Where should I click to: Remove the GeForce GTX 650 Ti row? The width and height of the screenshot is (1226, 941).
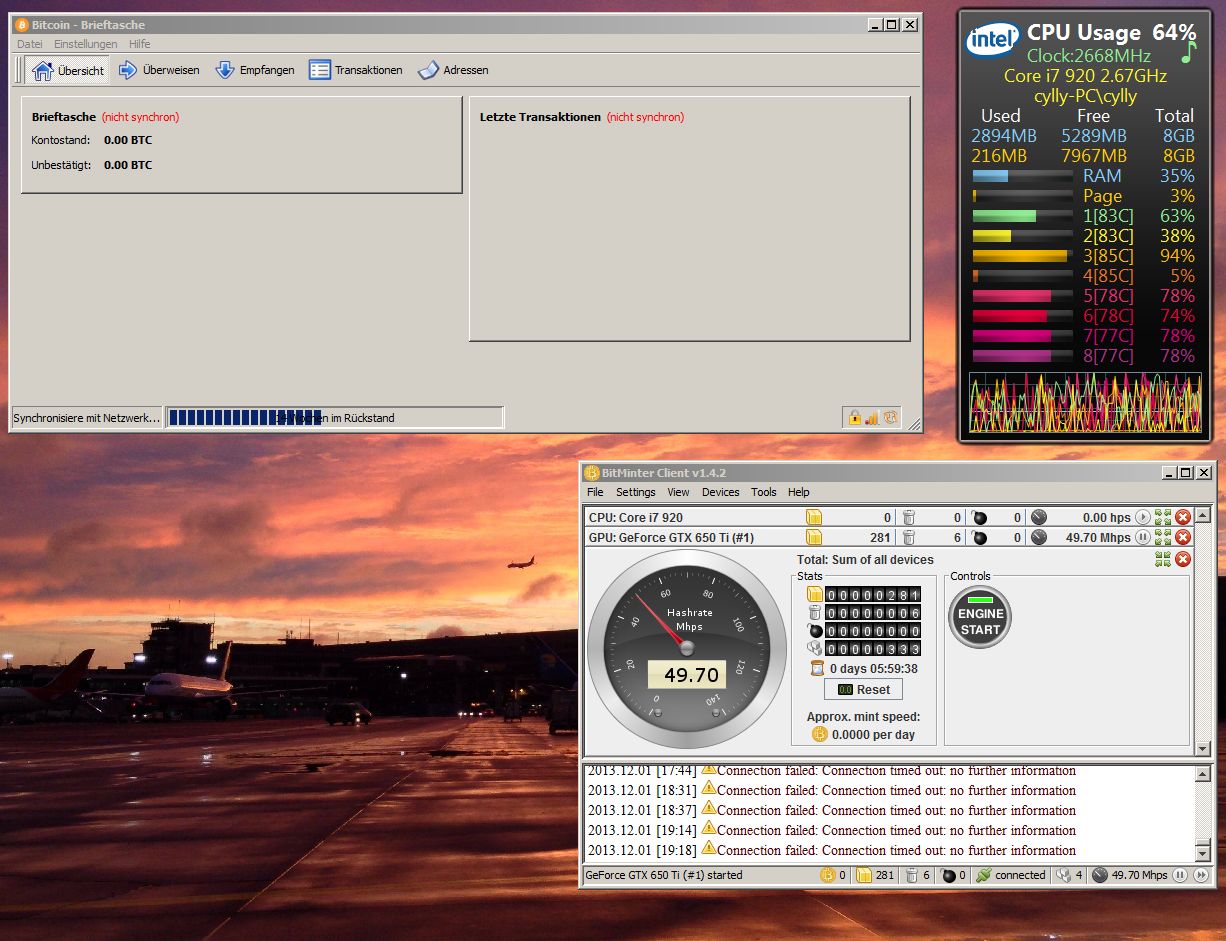click(1183, 537)
